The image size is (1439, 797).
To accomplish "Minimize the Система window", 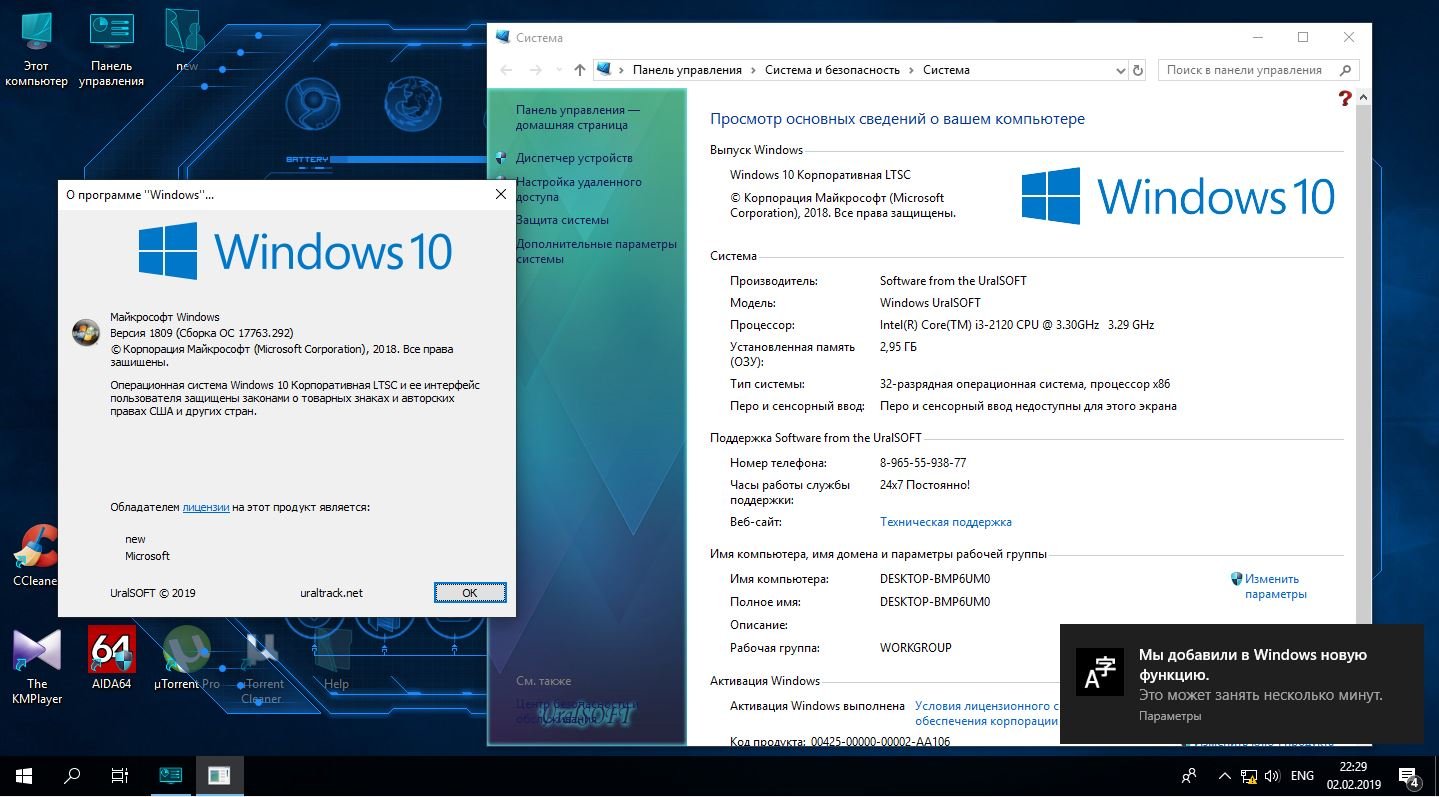I will click(1257, 37).
